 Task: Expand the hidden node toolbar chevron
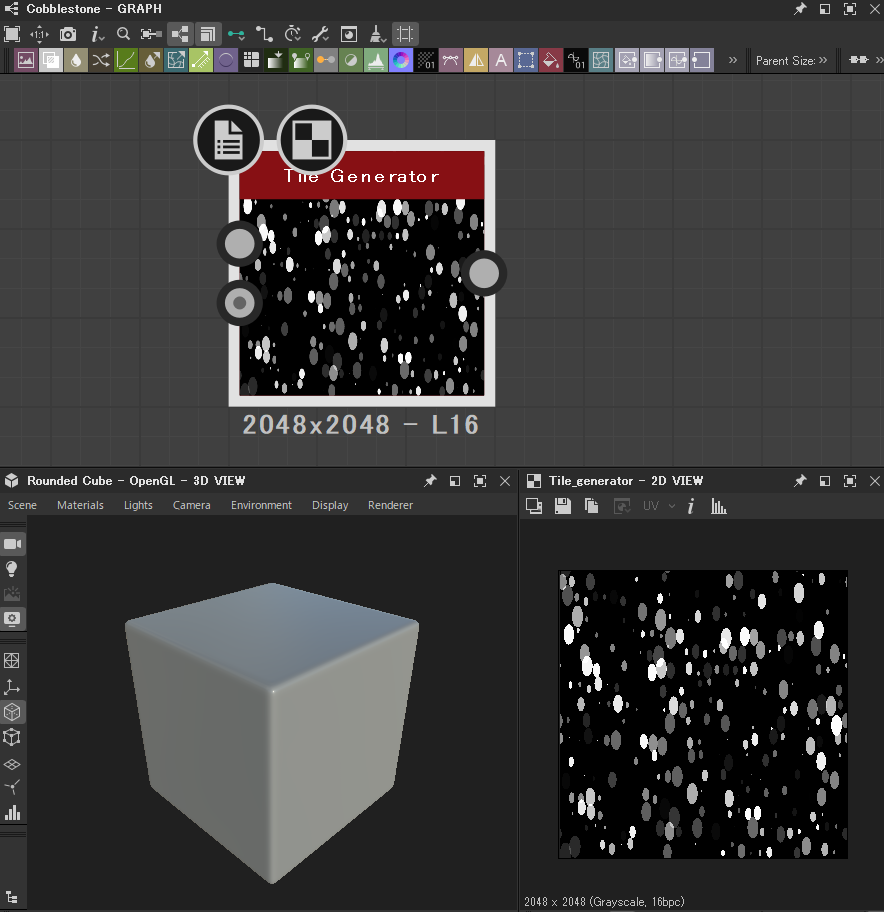pyautogui.click(x=733, y=60)
